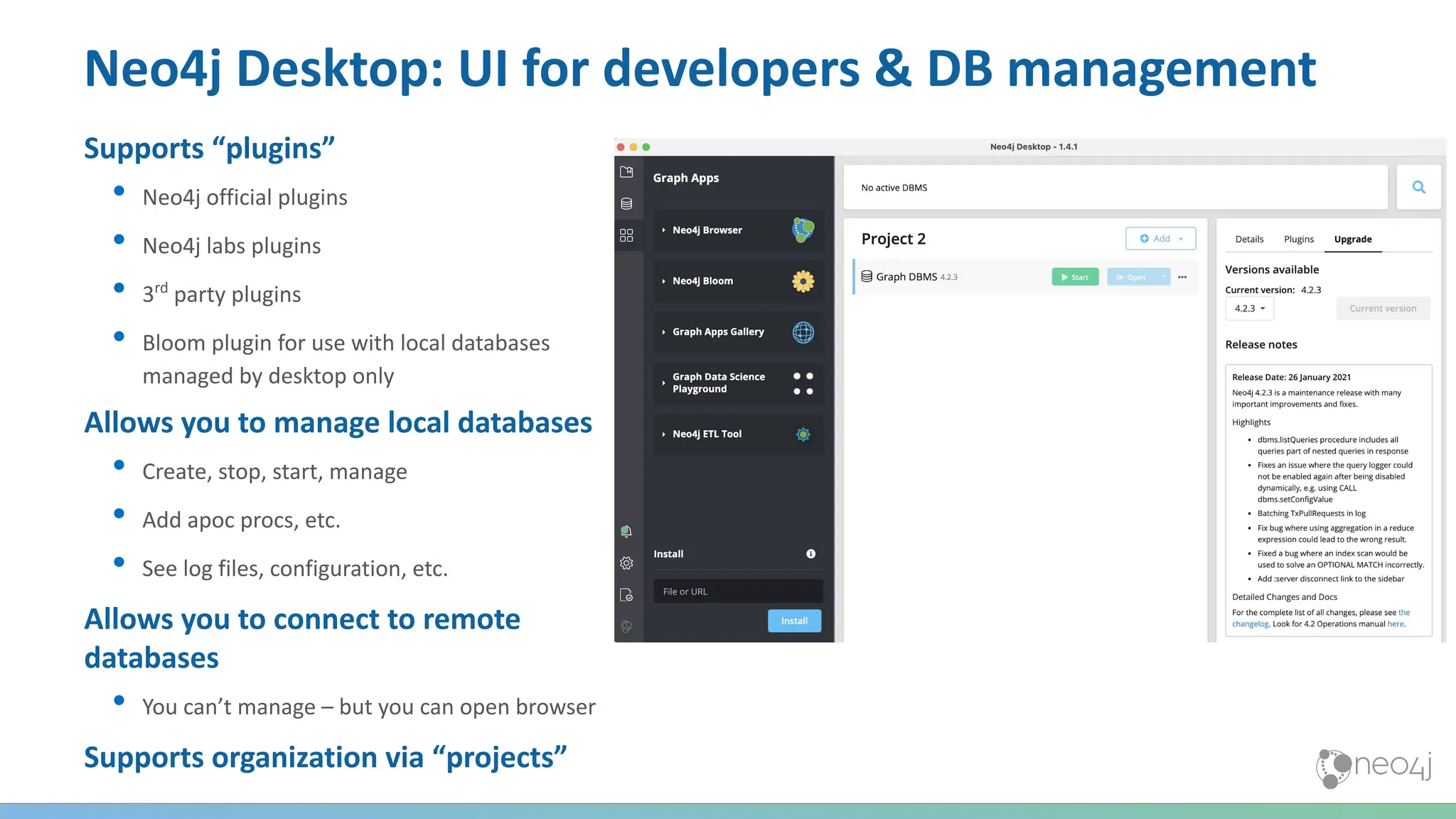Image resolution: width=1456 pixels, height=819 pixels.
Task: Click the Highlights subheading in release notes
Action: tap(1251, 422)
